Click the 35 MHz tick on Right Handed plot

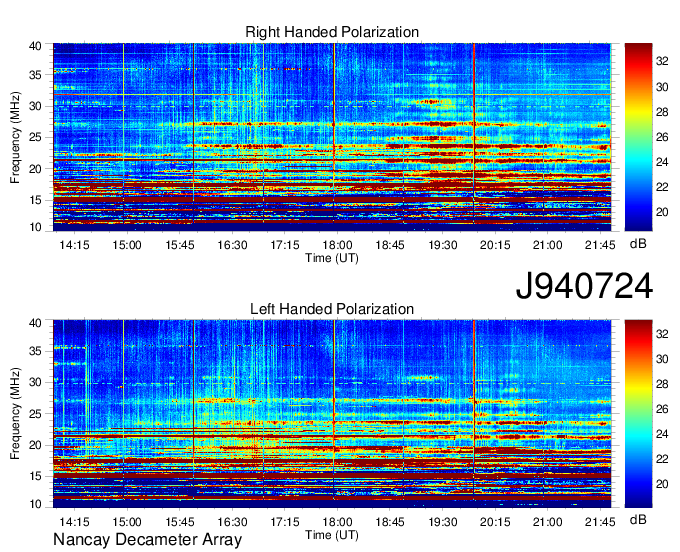35,75
